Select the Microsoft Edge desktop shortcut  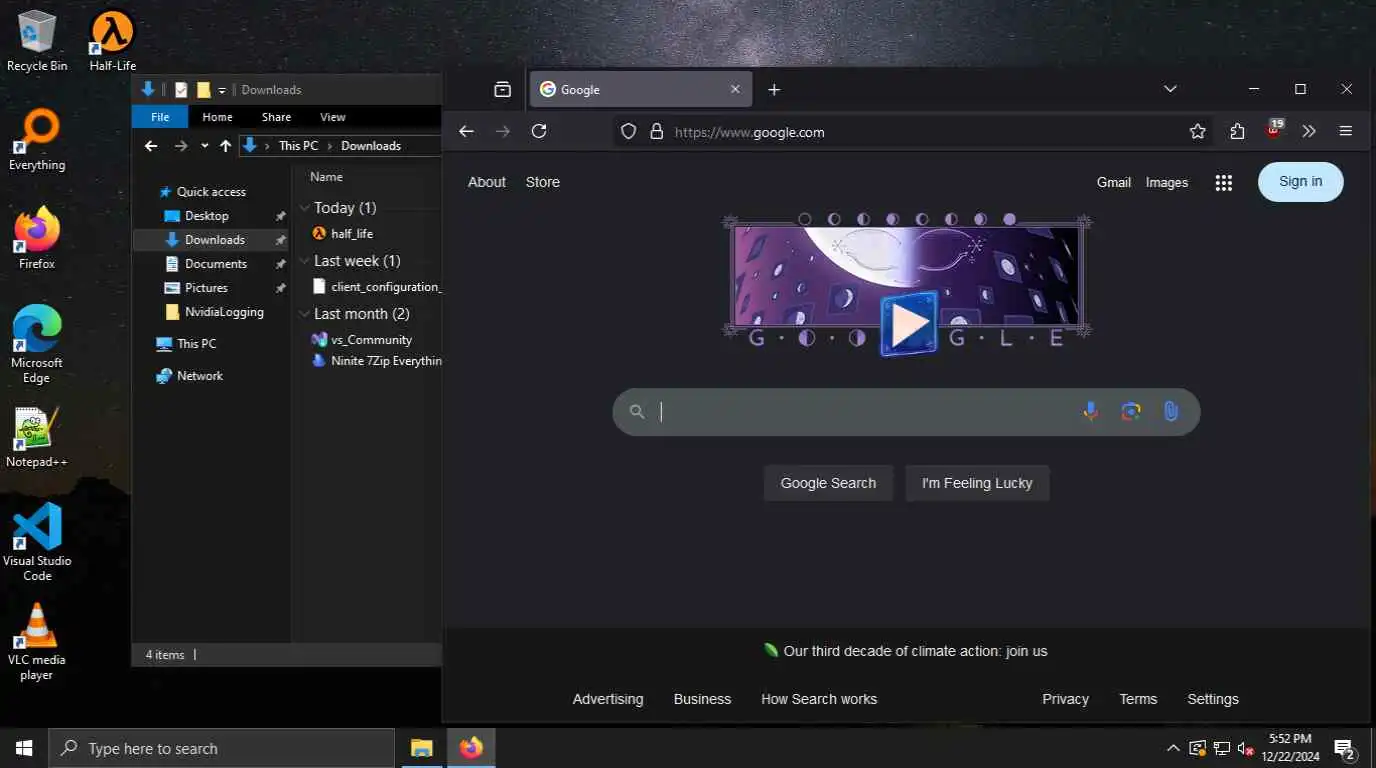tap(37, 344)
